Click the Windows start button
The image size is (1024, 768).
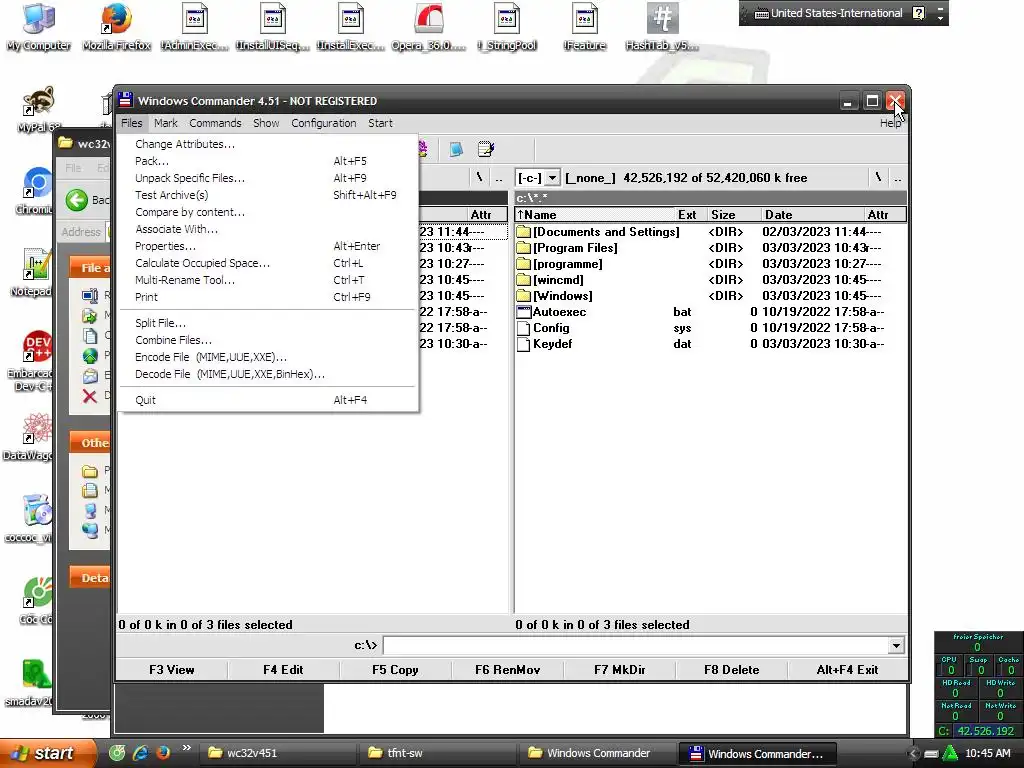point(48,753)
